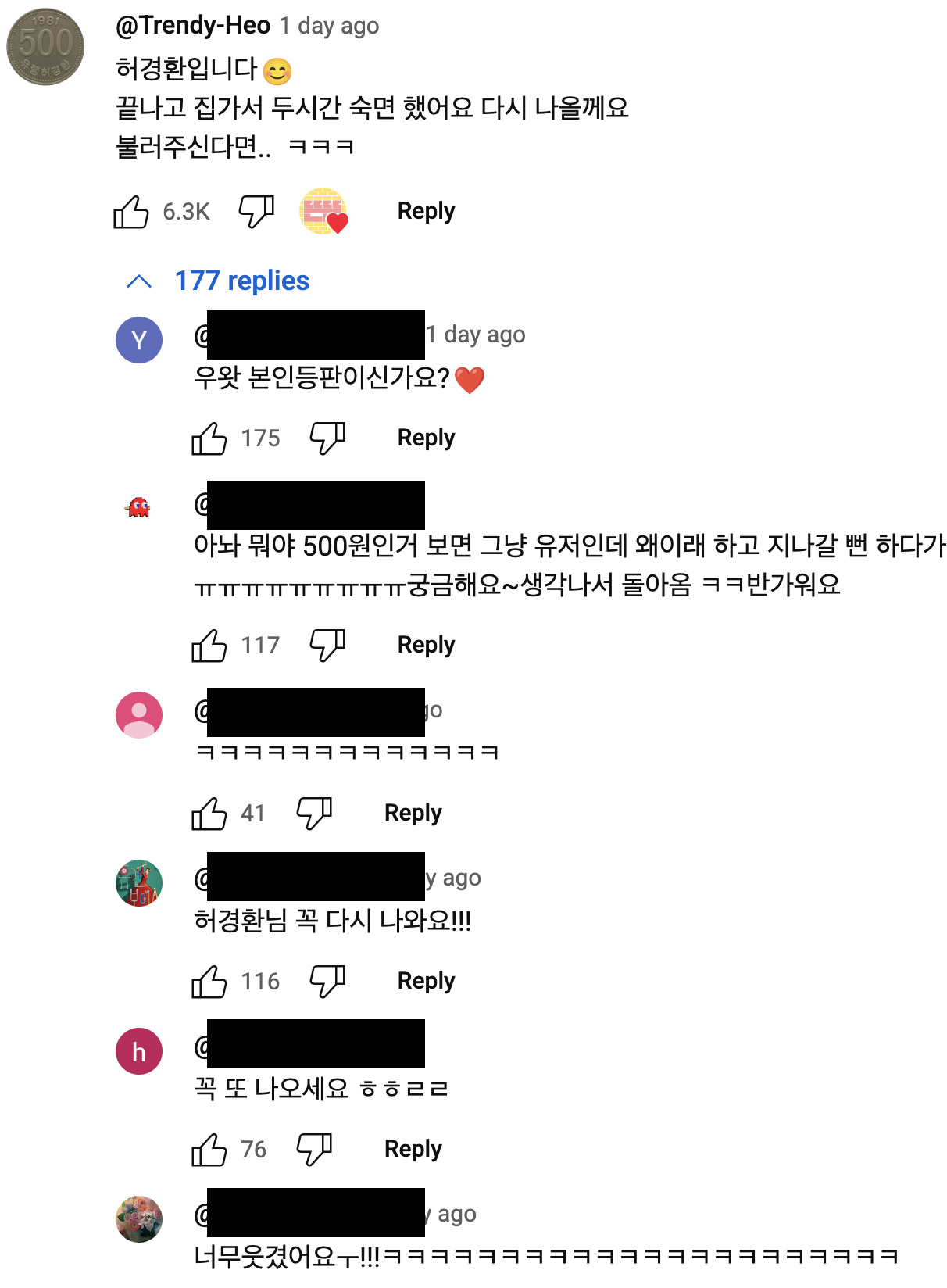
Task: Dislike the "허경환님 꼭 다시 나와요!!!" reply
Action: coord(327,981)
